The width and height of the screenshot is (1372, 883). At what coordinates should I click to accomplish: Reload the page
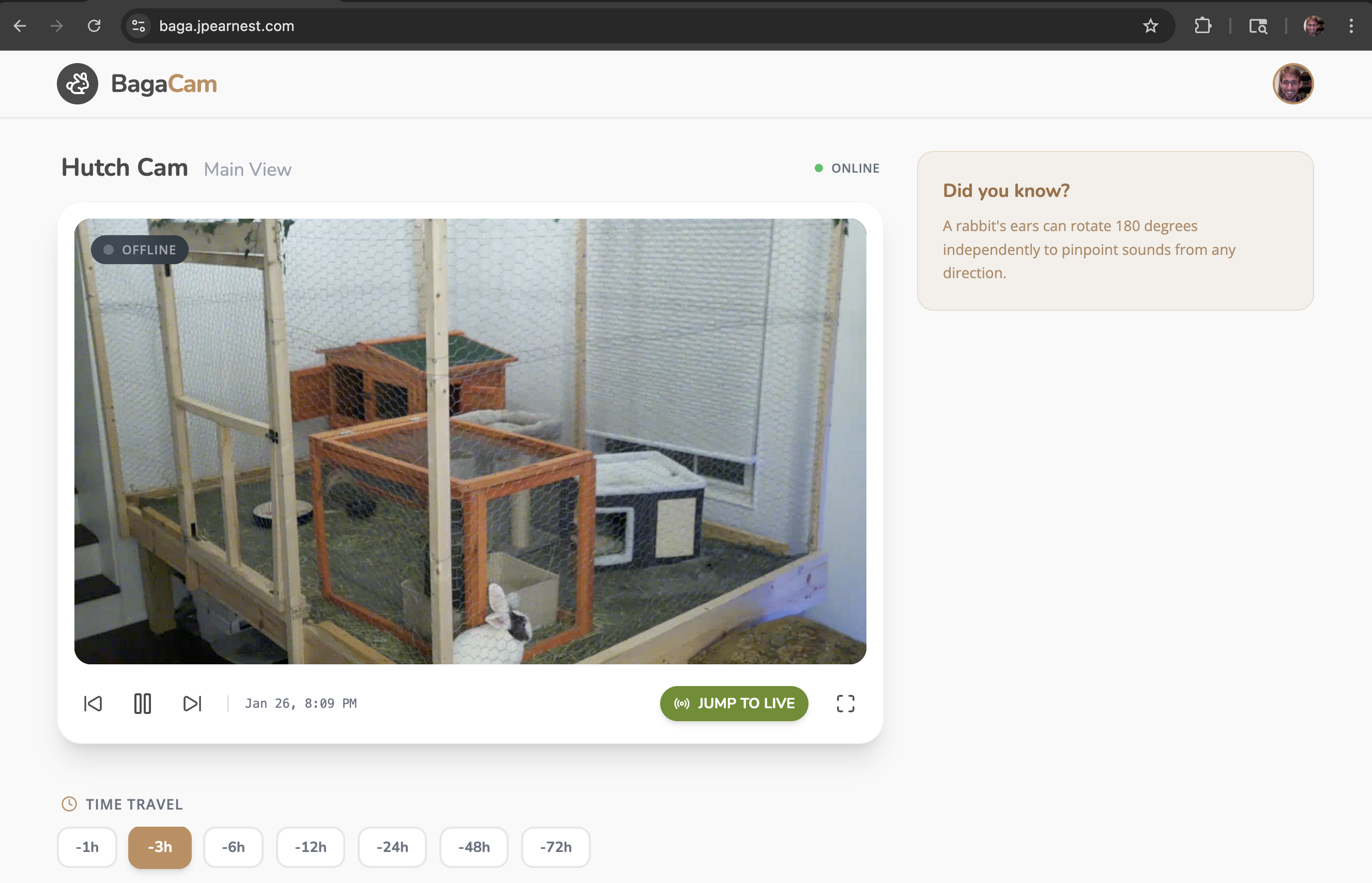[x=94, y=26]
